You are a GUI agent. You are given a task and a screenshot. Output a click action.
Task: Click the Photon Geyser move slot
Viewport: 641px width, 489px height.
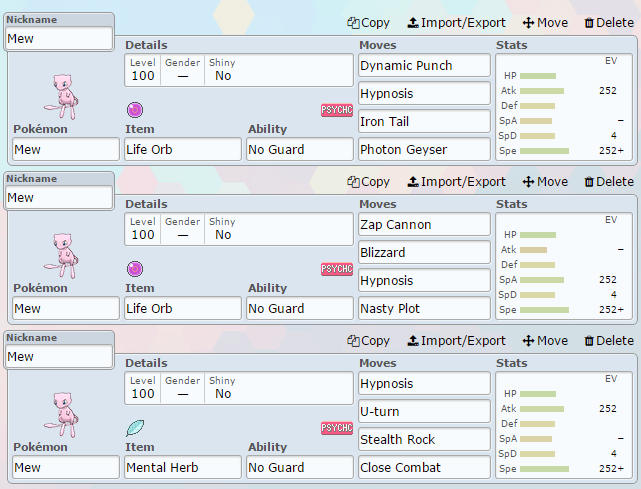[424, 149]
